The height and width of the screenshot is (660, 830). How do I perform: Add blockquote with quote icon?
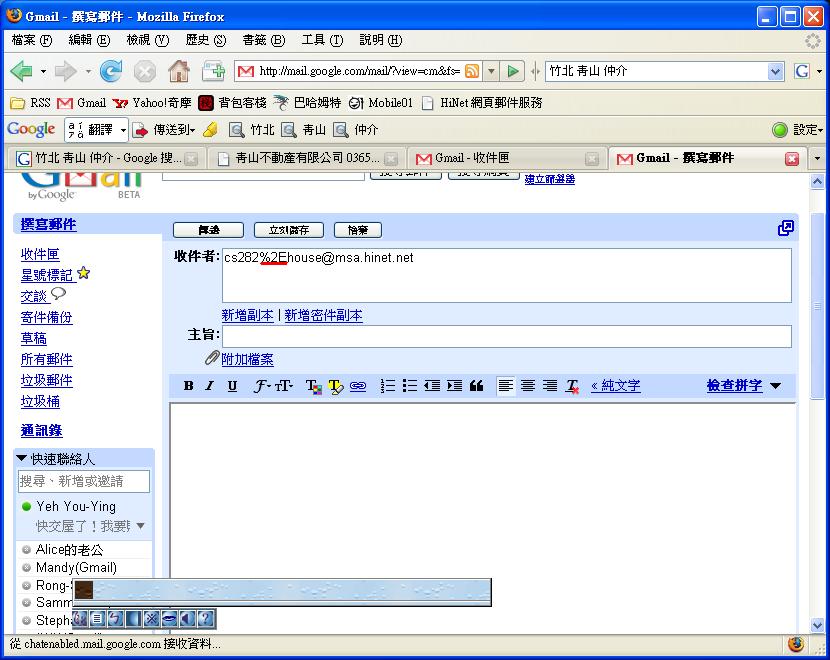pyautogui.click(x=476, y=386)
